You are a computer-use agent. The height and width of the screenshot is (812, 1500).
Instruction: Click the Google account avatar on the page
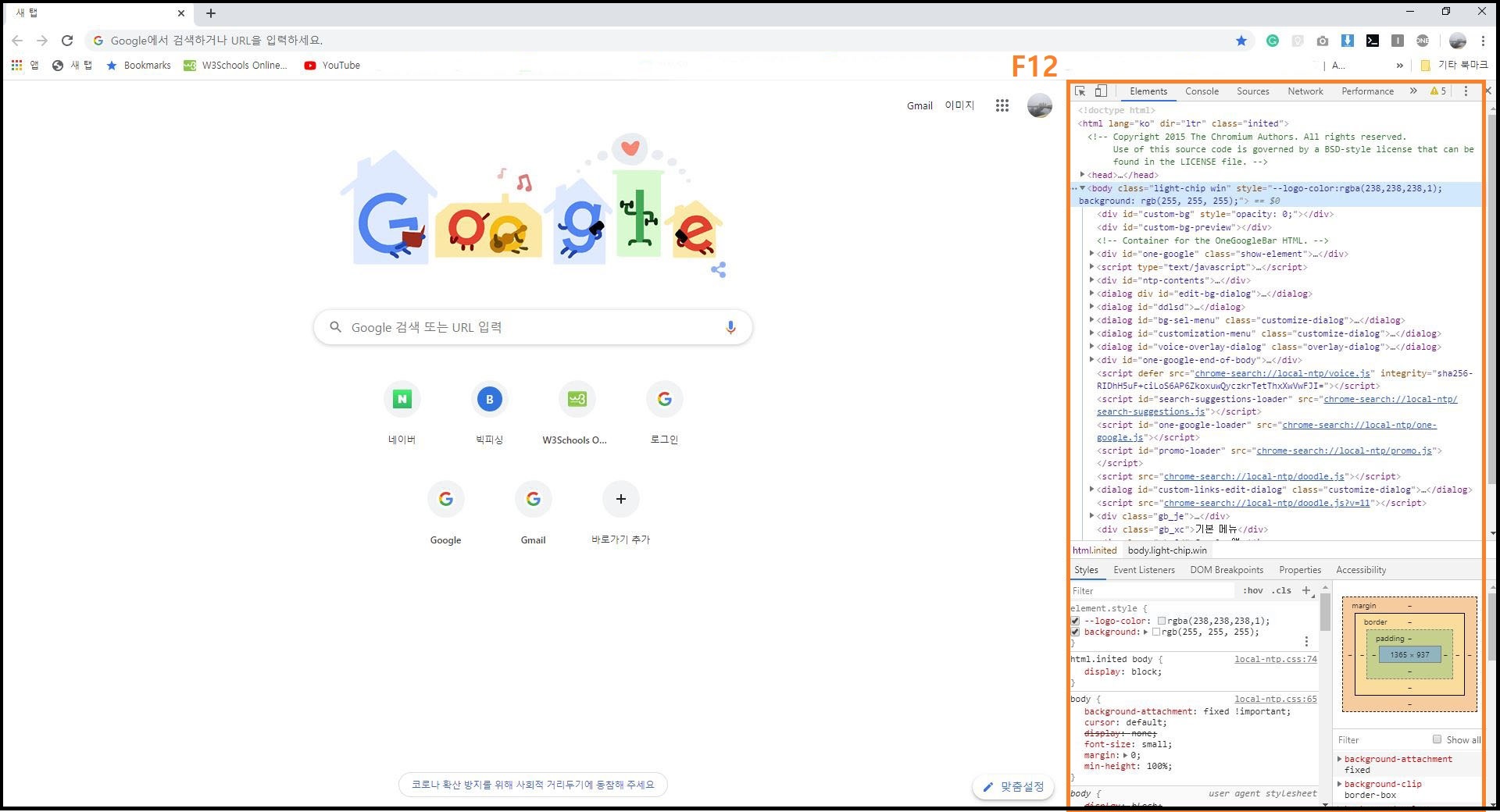coord(1039,105)
